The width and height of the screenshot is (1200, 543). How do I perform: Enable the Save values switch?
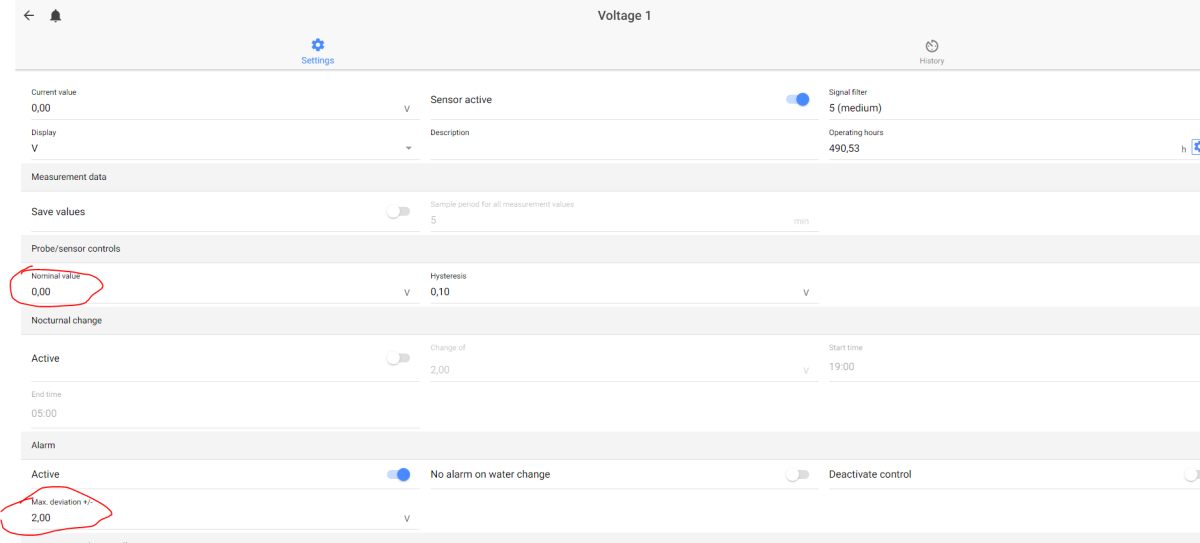[398, 212]
